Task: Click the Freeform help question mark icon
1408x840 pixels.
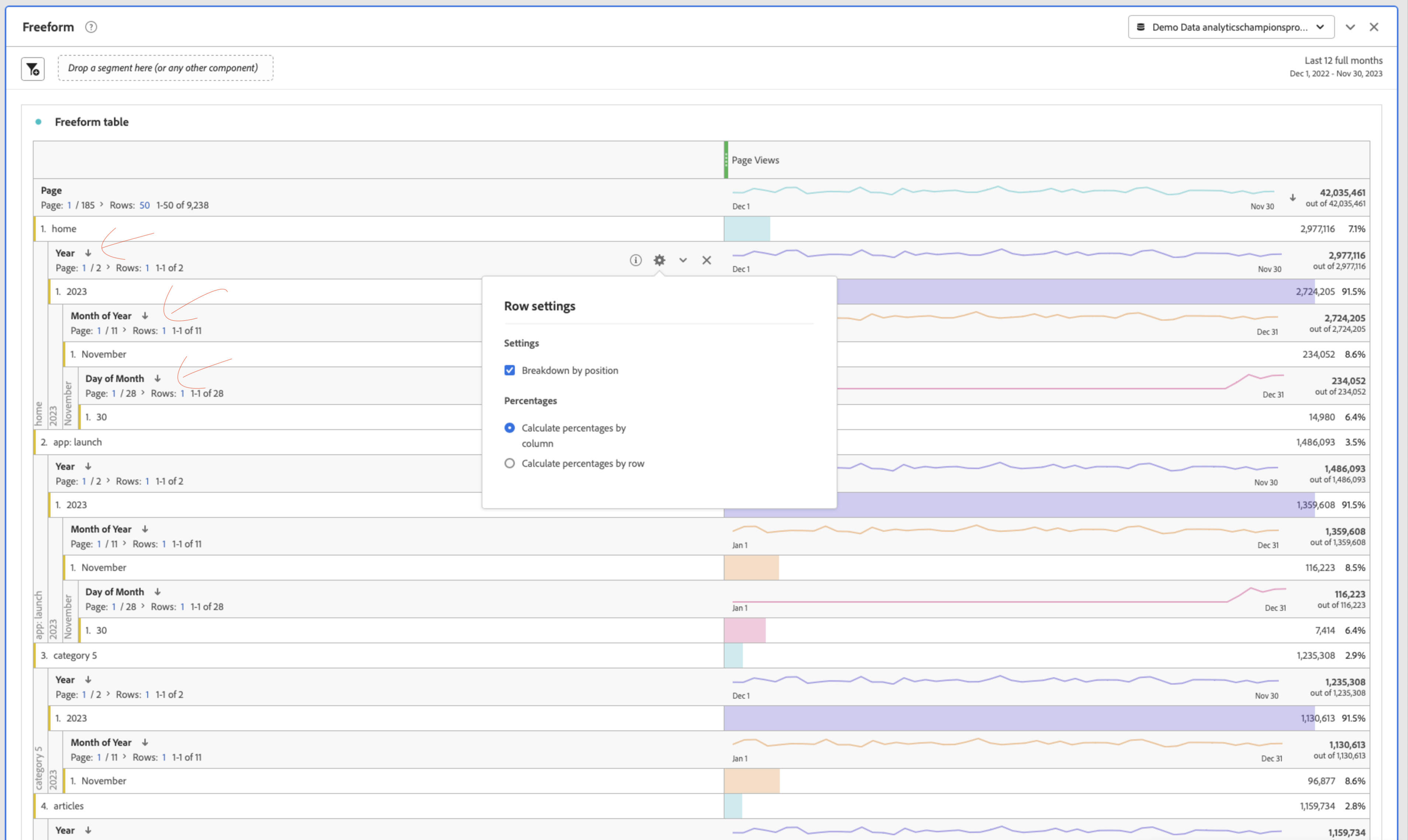Action: click(x=91, y=27)
